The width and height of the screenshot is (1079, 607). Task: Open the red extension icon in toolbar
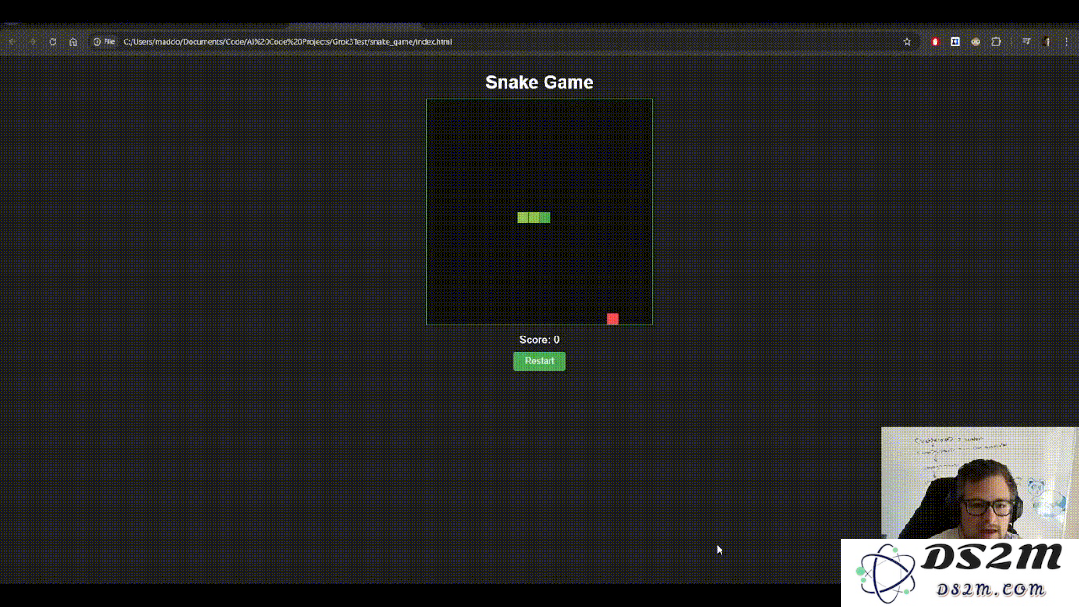934,42
